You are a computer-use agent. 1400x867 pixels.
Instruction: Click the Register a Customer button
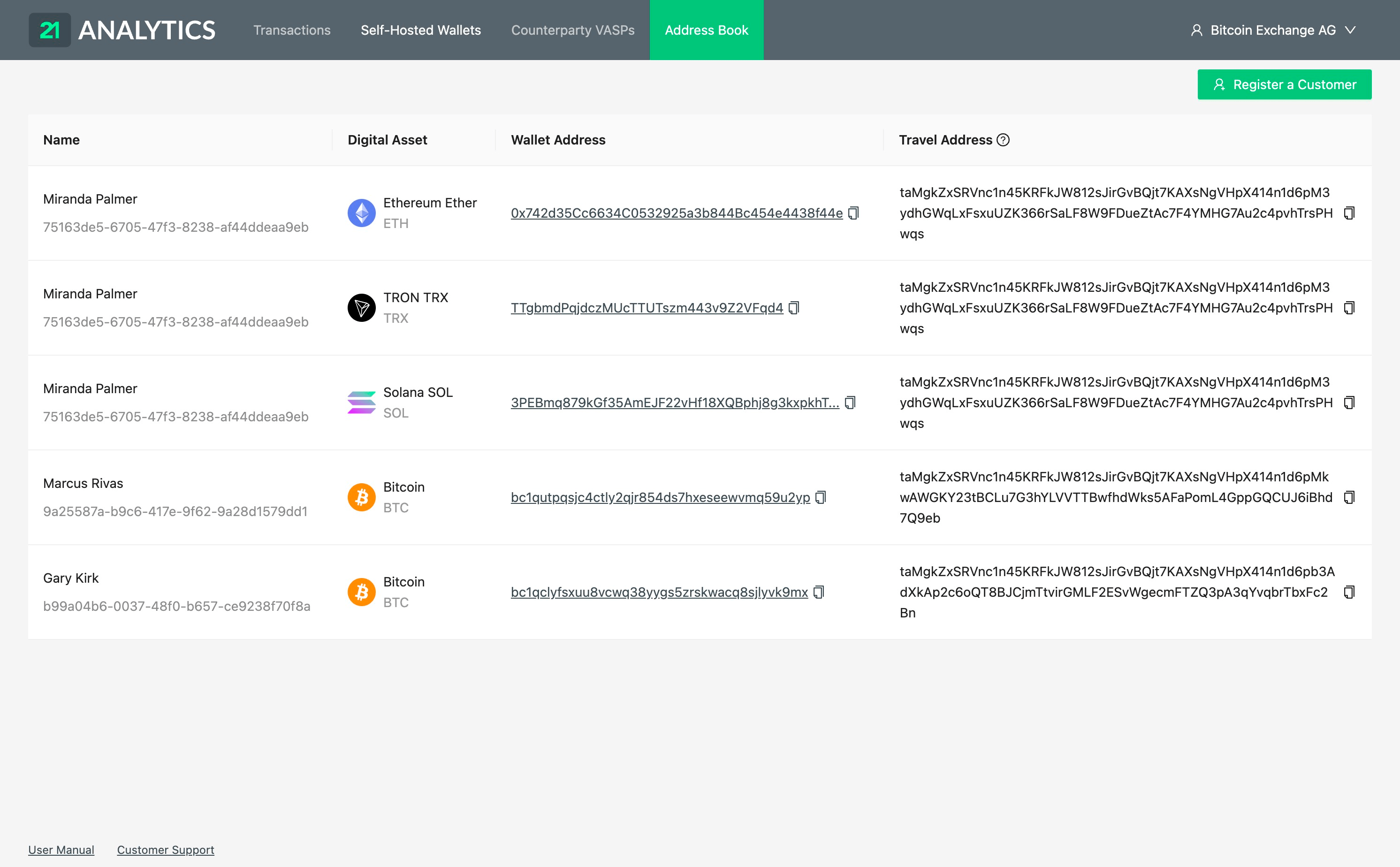pyautogui.click(x=1285, y=84)
